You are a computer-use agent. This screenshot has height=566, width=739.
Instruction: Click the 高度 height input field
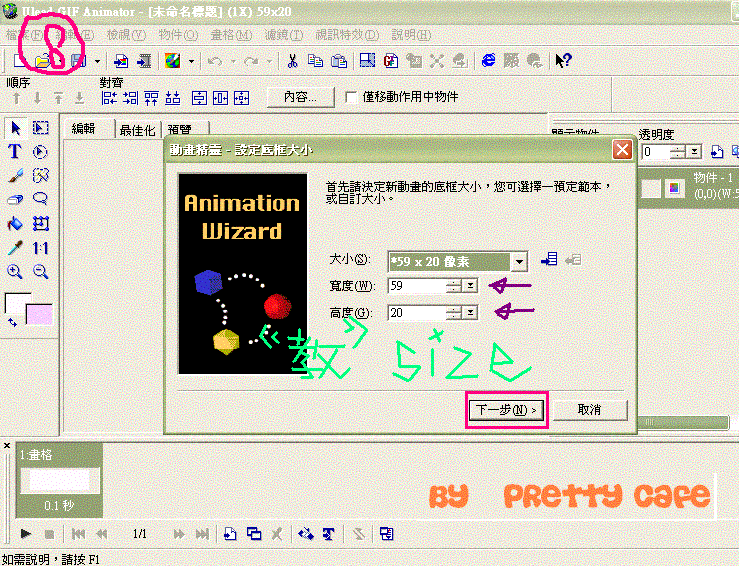pyautogui.click(x=416, y=312)
